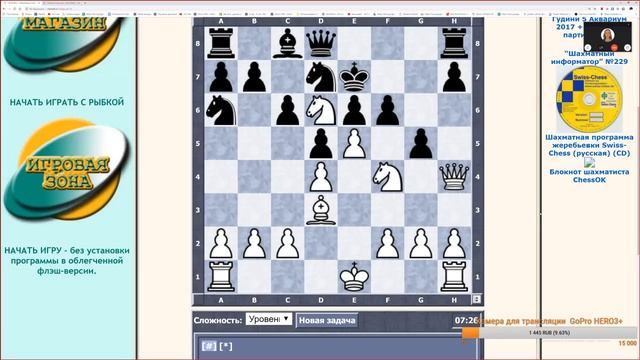Open the ИГРОВАЯ ЗОНА logo link
The image size is (640, 360).
coord(67,169)
